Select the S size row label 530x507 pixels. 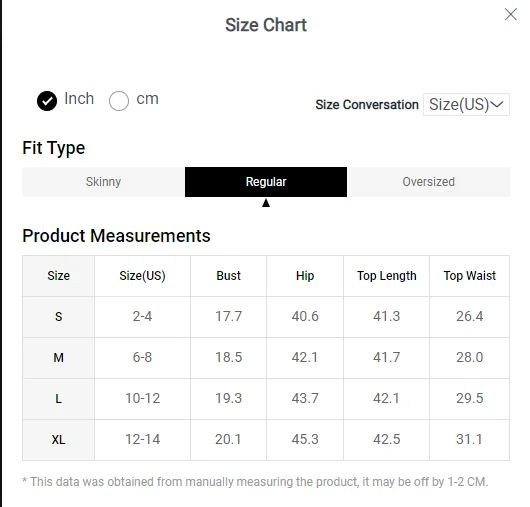click(x=58, y=317)
